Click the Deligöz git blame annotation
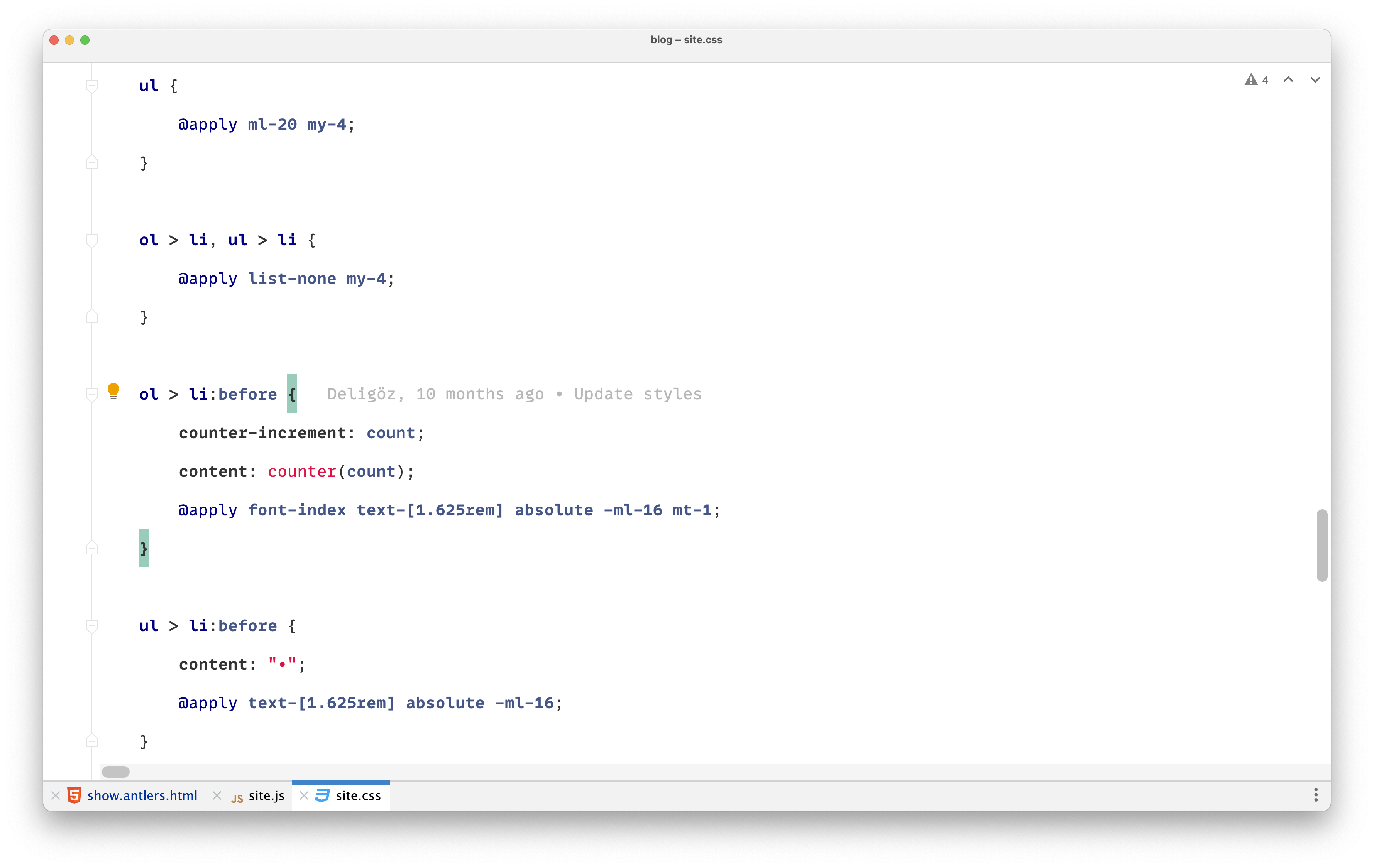The width and height of the screenshot is (1374, 868). 514,394
